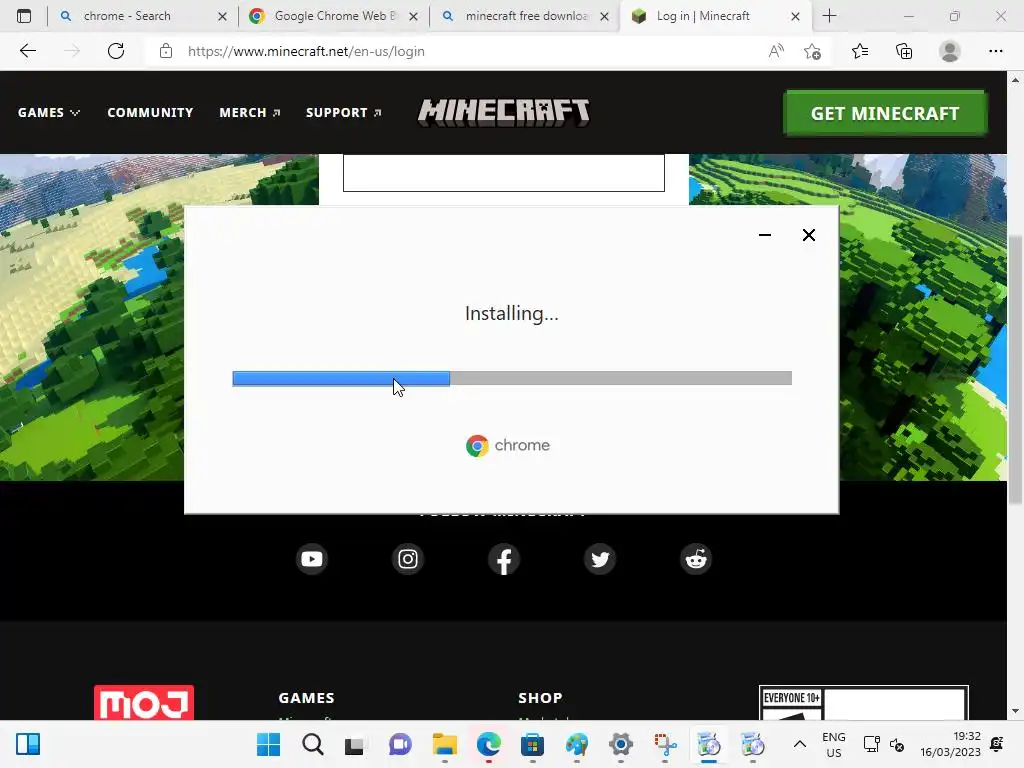Open the Favorites list icon
The width and height of the screenshot is (1024, 768).
859,51
